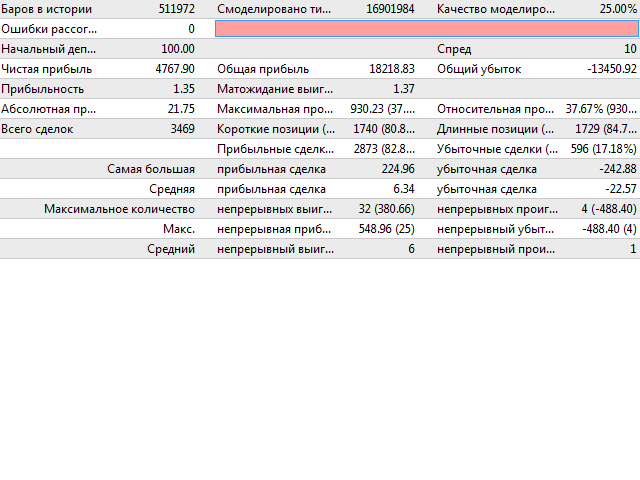Click the "Общий убыток" value -13450.92
The image size is (640, 480).
click(x=609, y=69)
